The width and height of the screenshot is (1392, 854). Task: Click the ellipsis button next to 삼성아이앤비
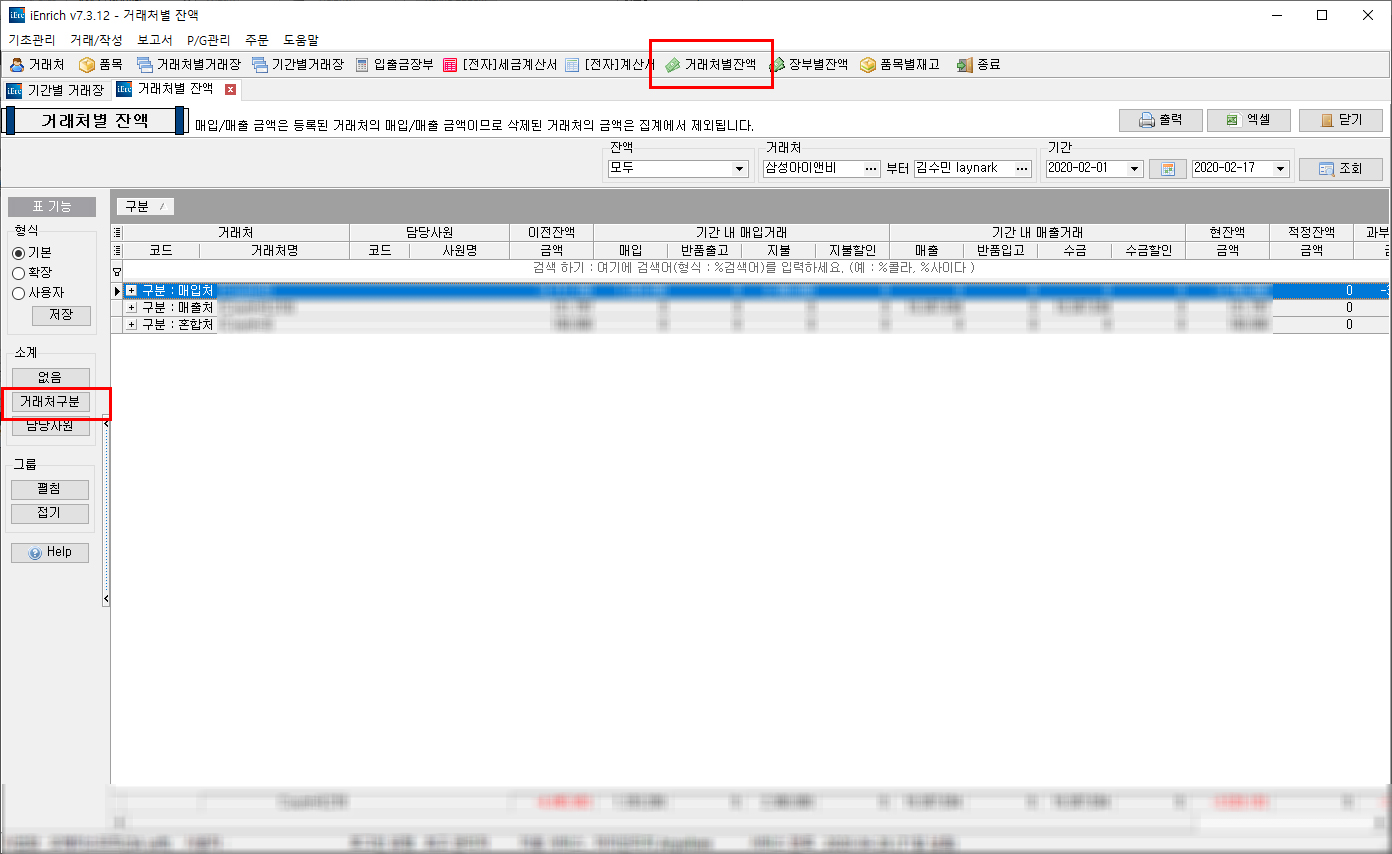point(871,169)
